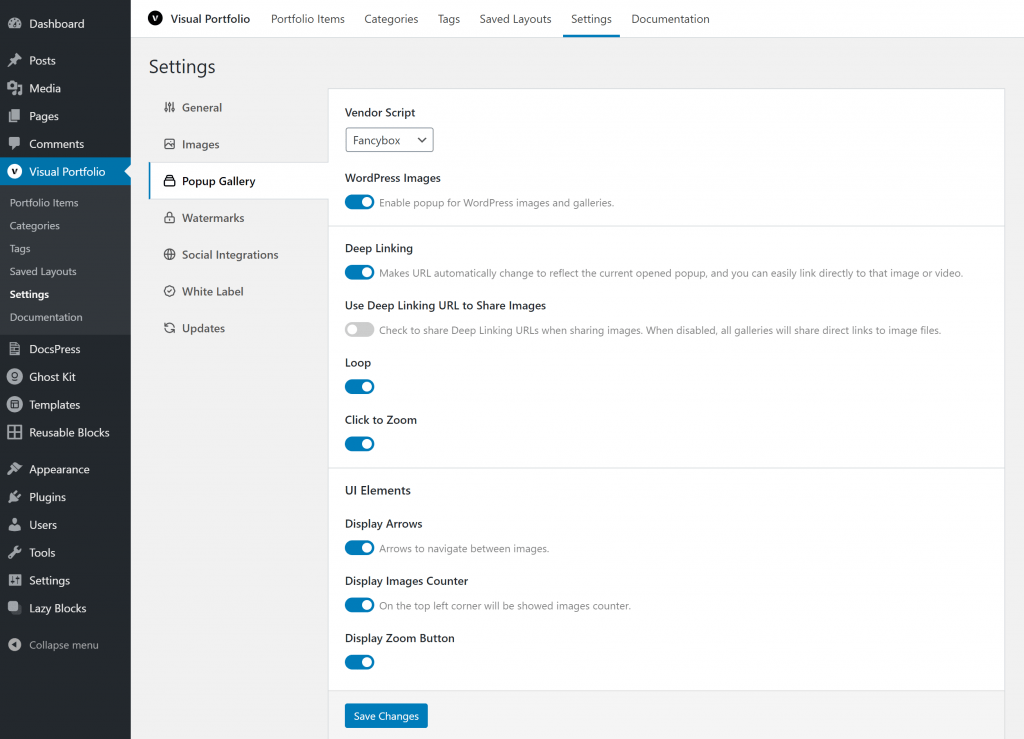Click the 'UI Elements' section heading
Viewport: 1024px width, 739px height.
coord(377,490)
